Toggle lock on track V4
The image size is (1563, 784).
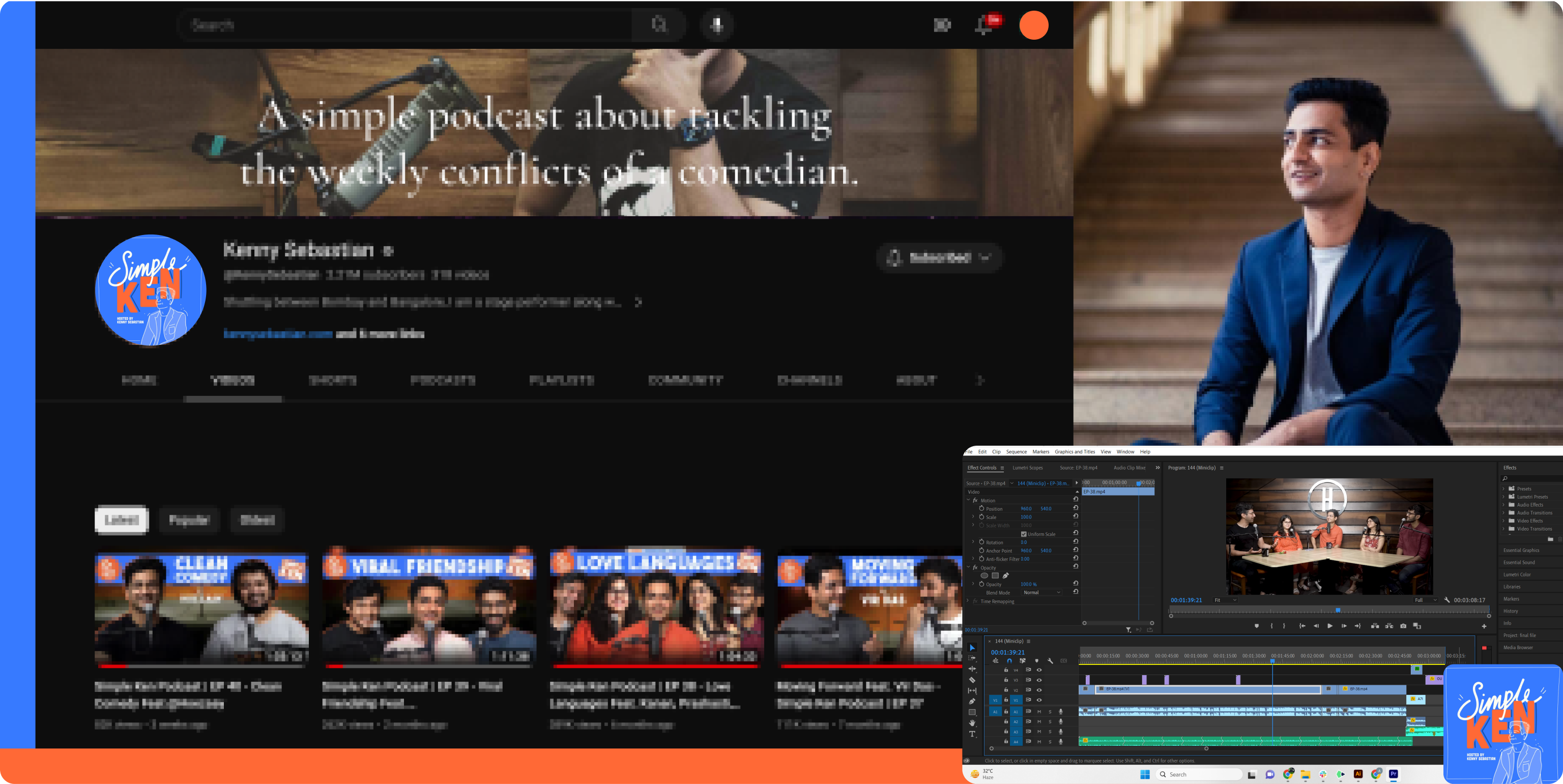(1005, 670)
